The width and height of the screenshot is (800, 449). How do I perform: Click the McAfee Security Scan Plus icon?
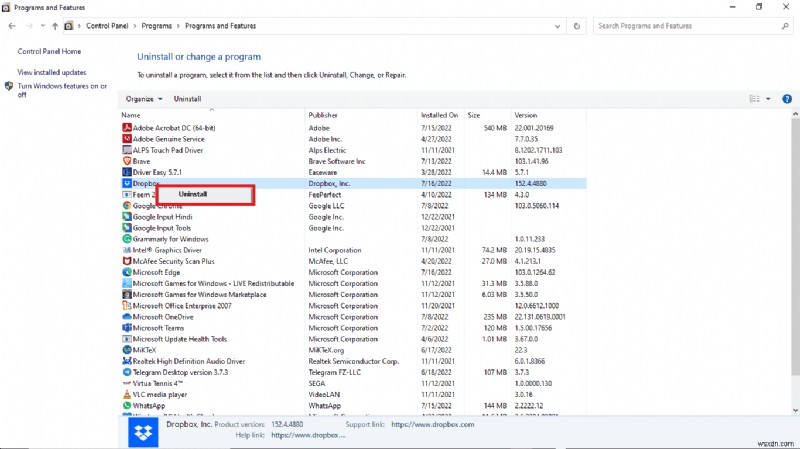[127, 261]
